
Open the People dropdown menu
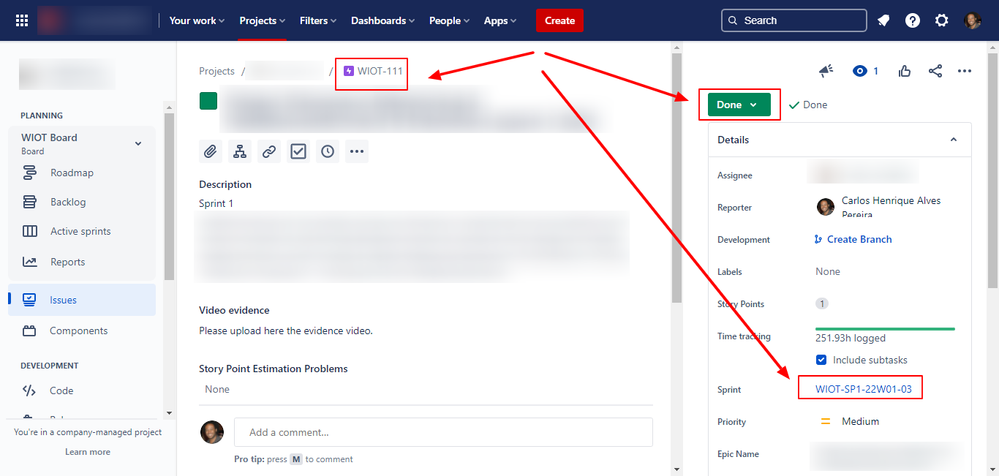click(449, 20)
